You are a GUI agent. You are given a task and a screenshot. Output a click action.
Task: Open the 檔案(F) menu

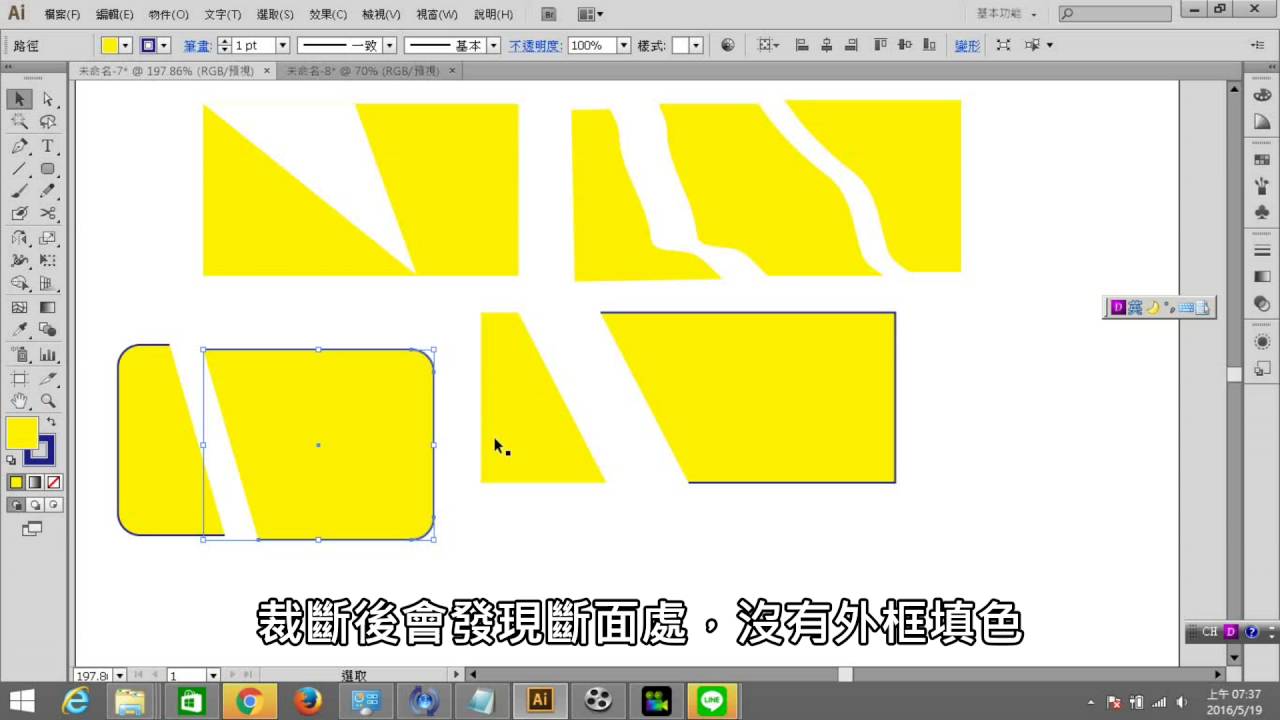(62, 15)
